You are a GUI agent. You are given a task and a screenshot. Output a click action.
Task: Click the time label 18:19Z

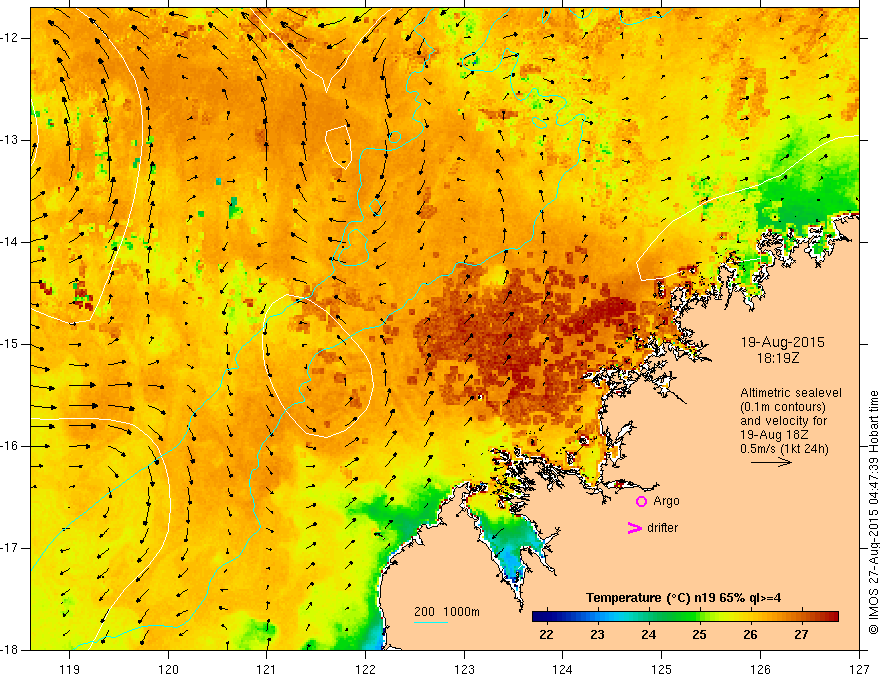pyautogui.click(x=778, y=358)
